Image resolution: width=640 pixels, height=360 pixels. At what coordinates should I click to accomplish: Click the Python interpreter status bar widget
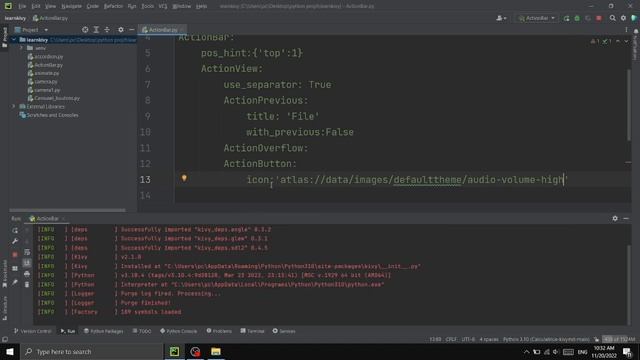coord(546,340)
